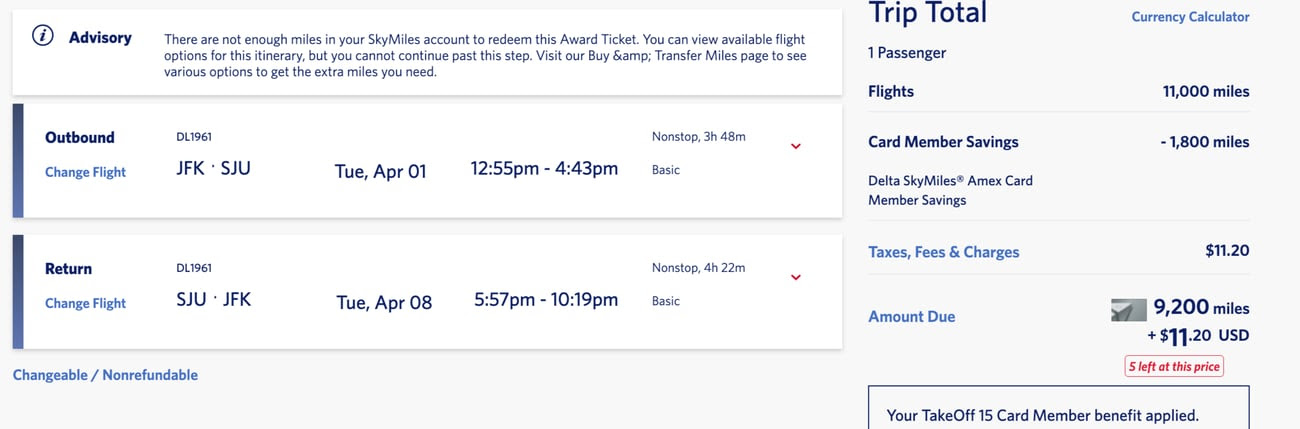Click the Outbound JFK to SJU route
The image size is (1300, 429).
(213, 168)
